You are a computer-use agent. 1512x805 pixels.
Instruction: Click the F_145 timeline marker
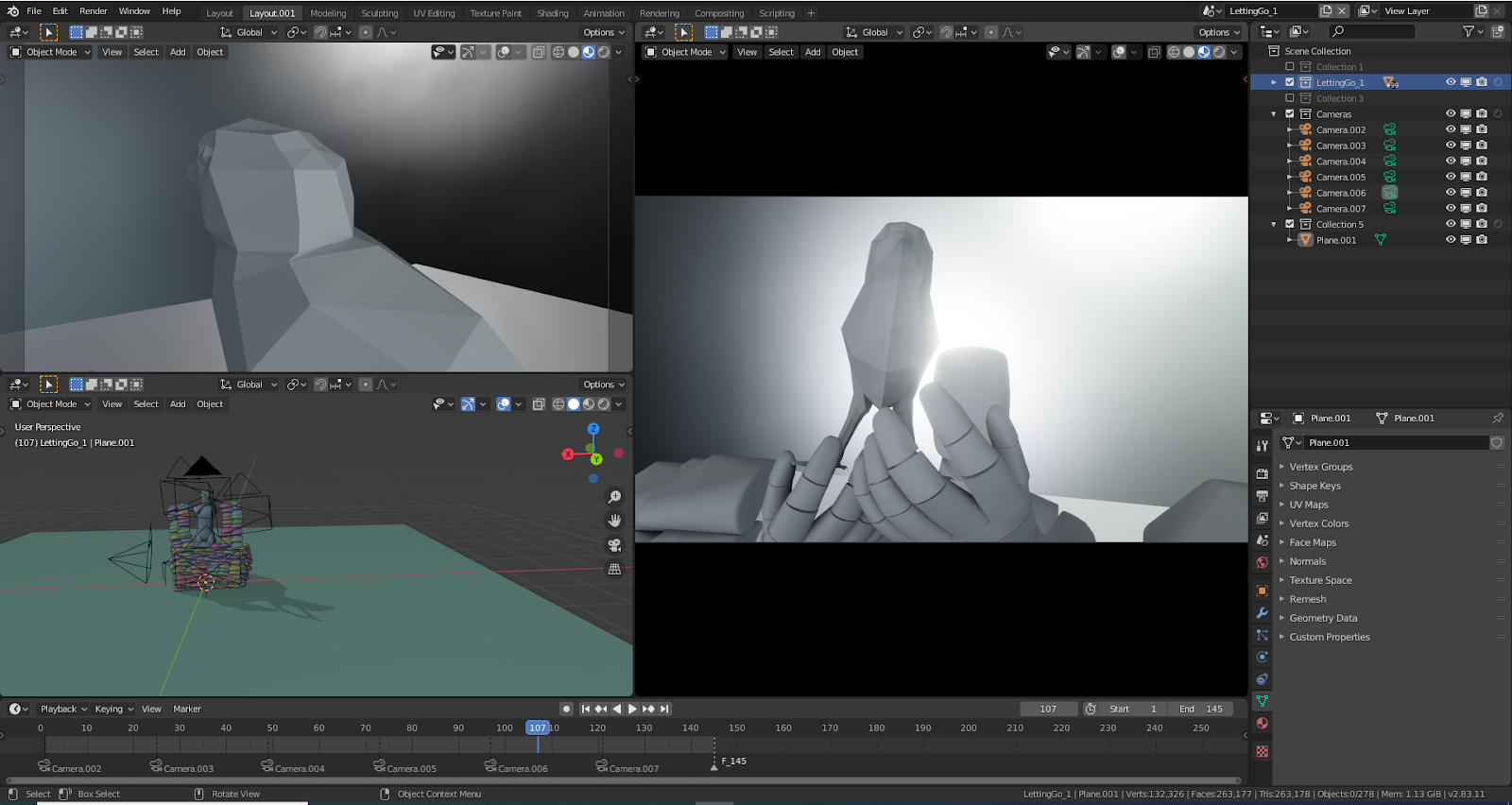click(x=714, y=765)
